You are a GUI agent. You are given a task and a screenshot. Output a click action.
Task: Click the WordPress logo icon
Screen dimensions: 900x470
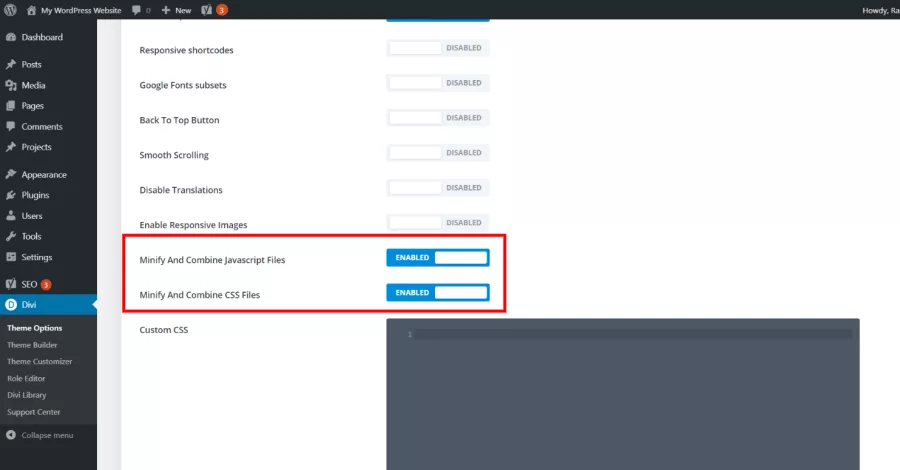point(10,10)
